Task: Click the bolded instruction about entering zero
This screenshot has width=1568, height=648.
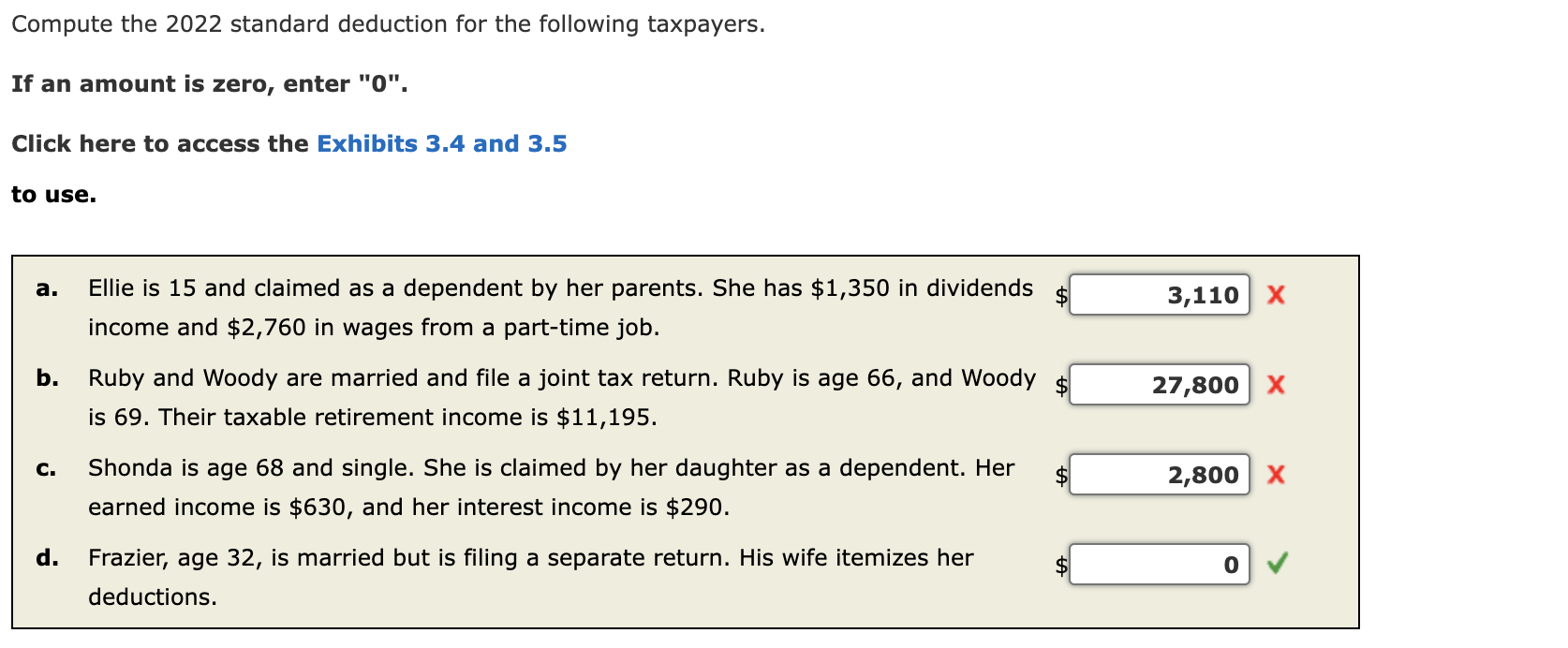Action: coord(211,83)
